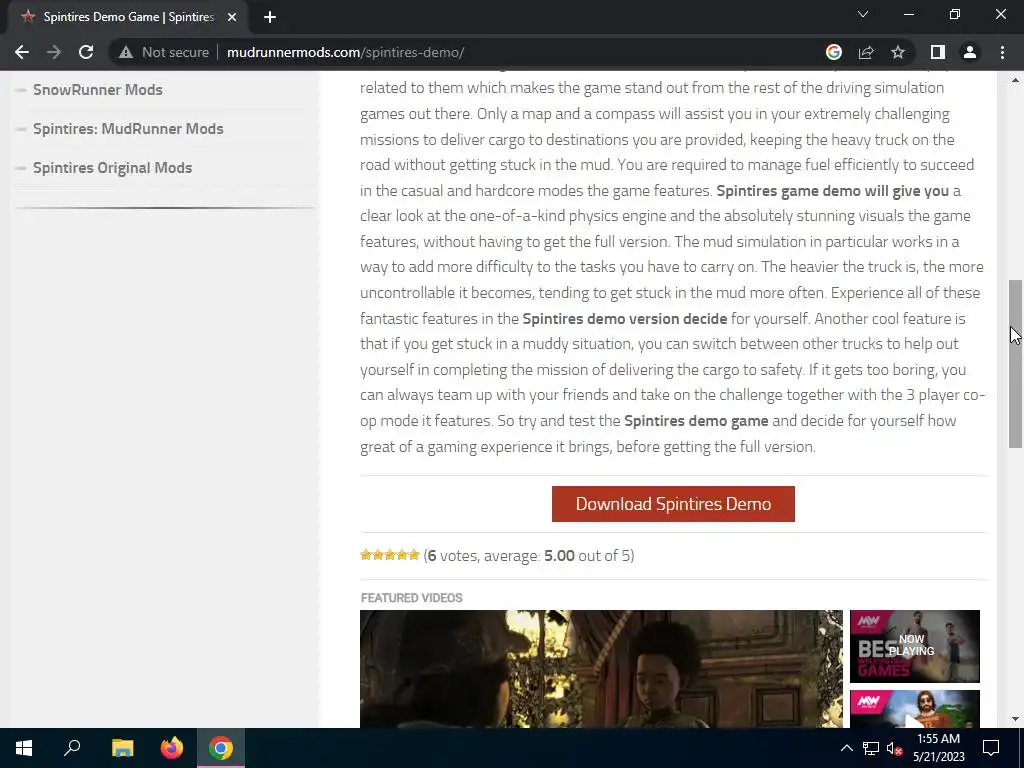Select the second featured video thumbnail
Screen dimensions: 1024x768
pos(914,709)
